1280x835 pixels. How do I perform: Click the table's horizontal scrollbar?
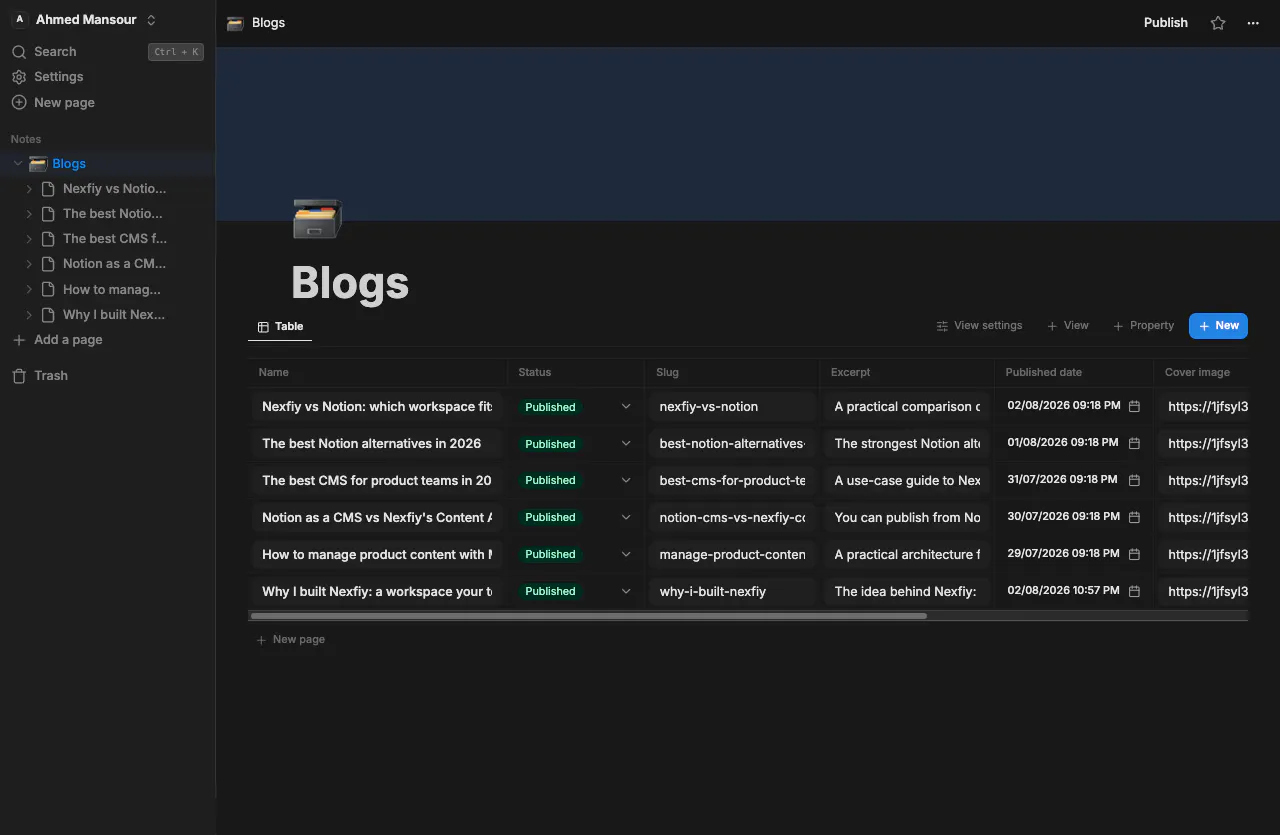pyautogui.click(x=588, y=616)
